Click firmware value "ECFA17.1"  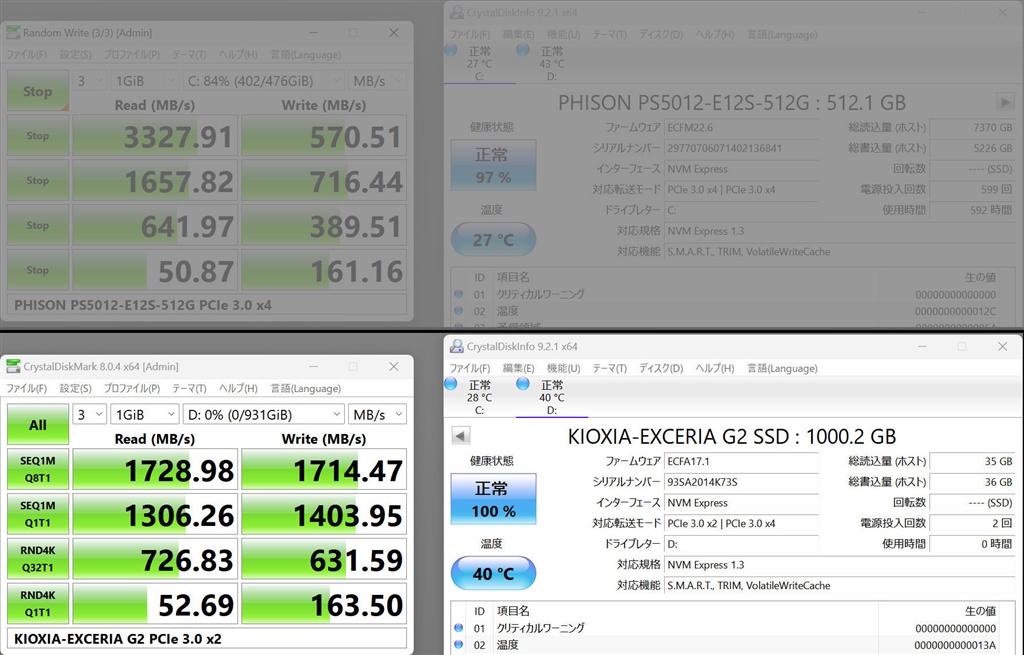click(x=741, y=461)
